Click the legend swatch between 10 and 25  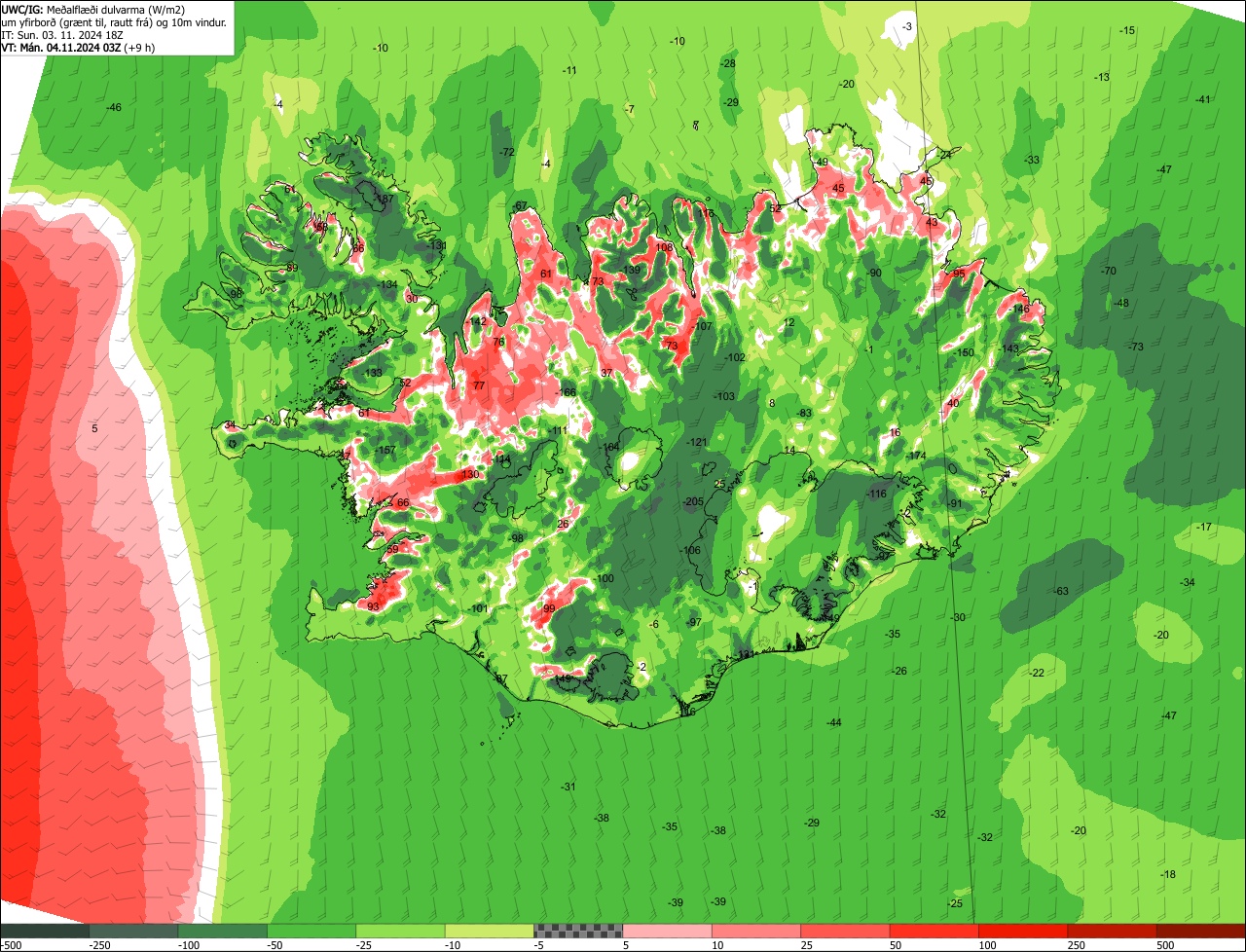[756, 931]
